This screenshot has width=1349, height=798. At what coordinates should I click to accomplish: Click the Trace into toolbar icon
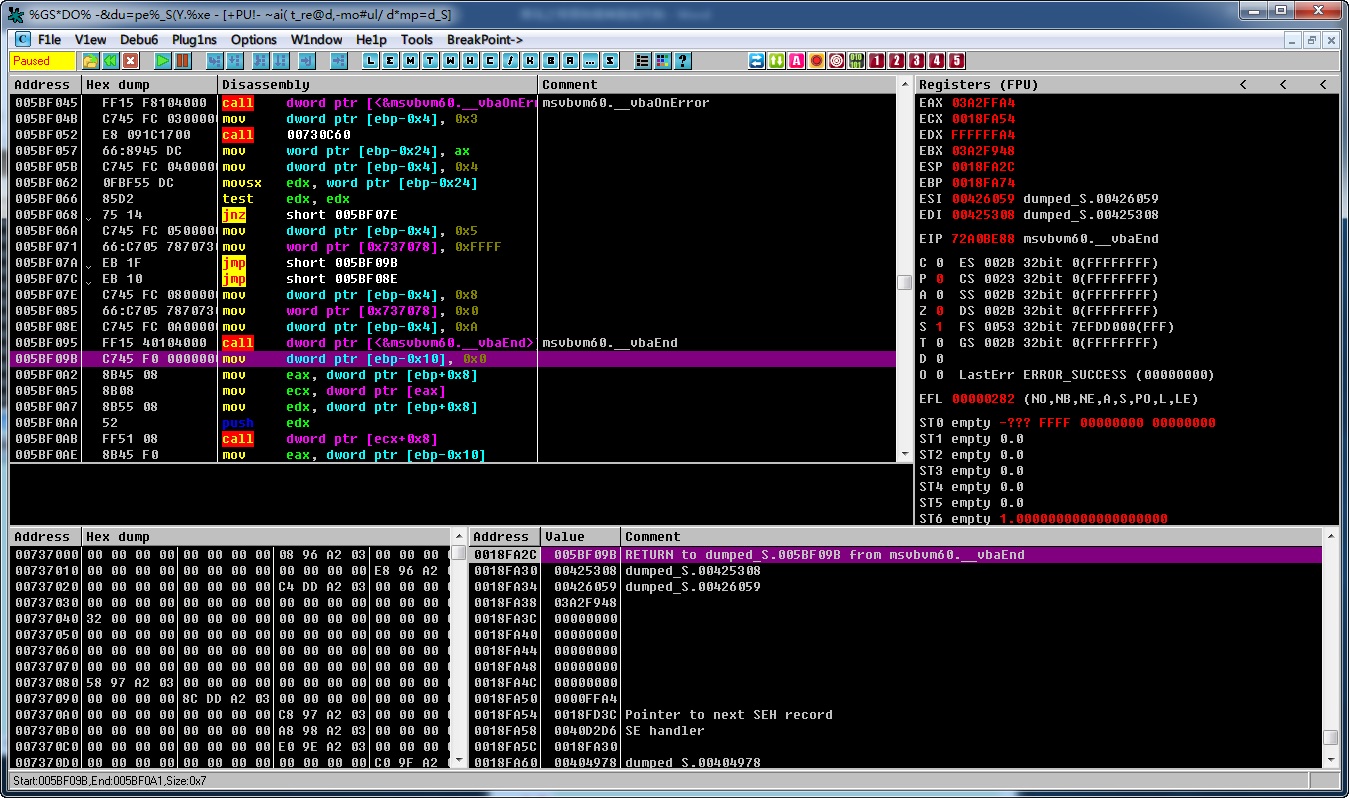point(261,61)
